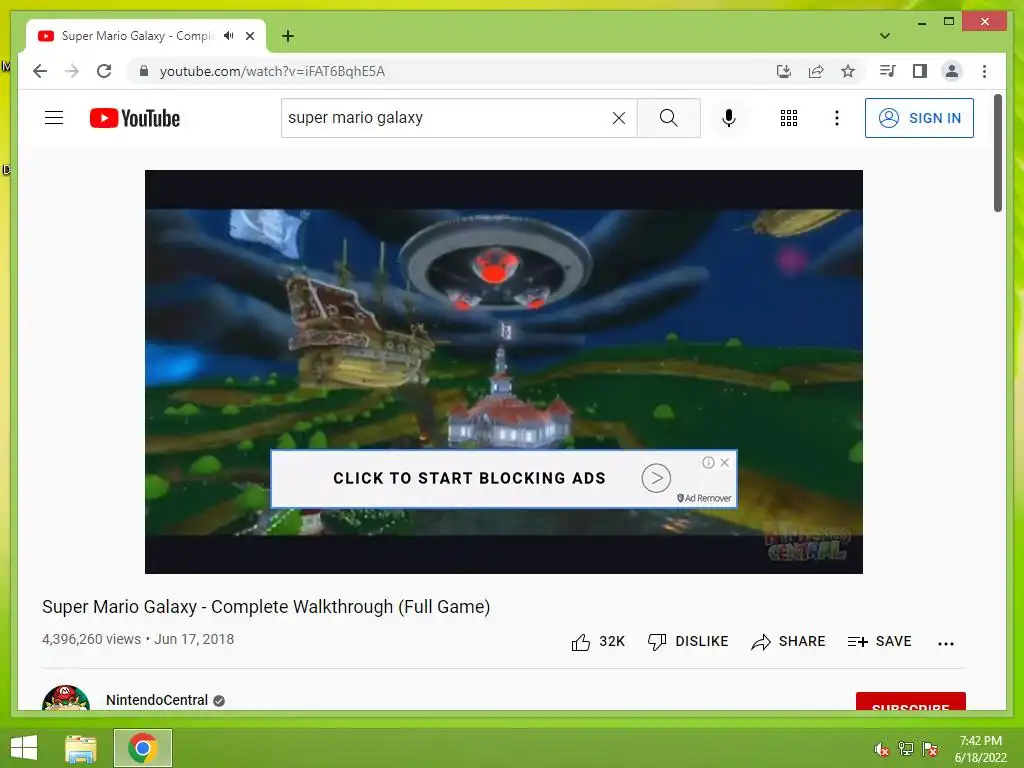
Task: Open Chrome three-dot menu
Action: pyautogui.click(x=984, y=71)
